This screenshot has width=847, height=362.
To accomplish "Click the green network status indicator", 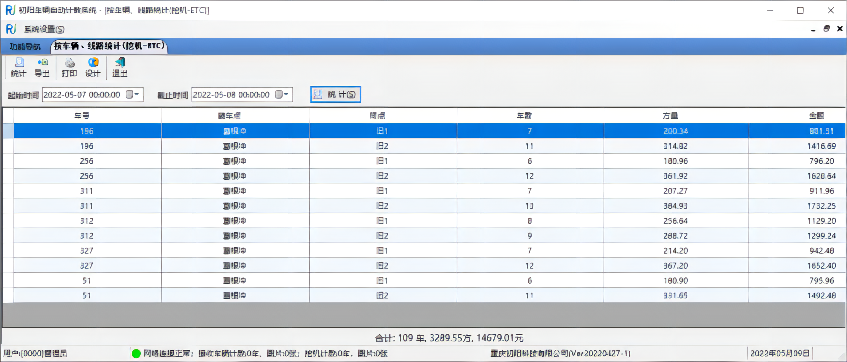I will click(136, 353).
